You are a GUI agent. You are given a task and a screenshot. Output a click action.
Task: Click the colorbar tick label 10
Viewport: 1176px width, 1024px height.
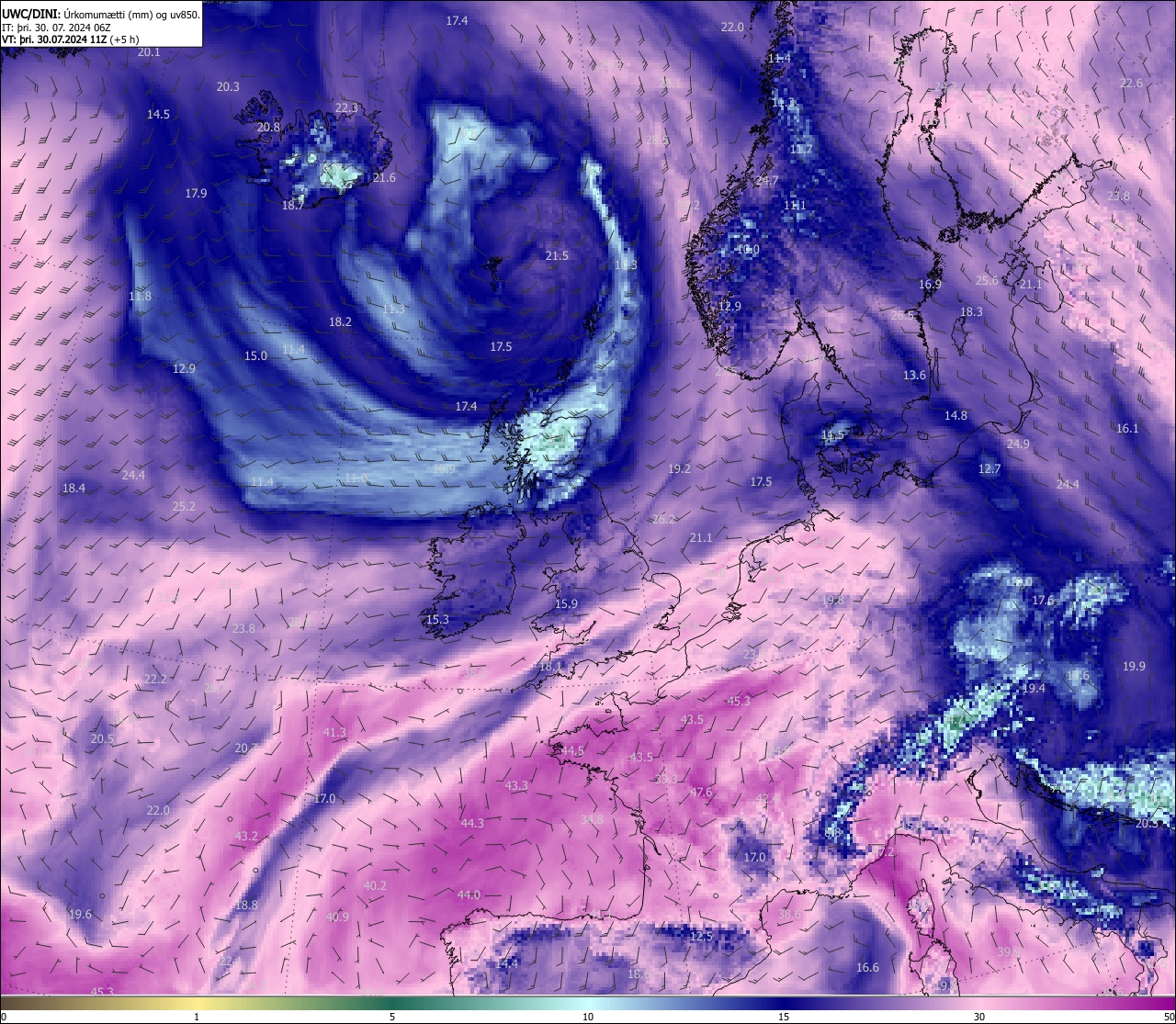pyautogui.click(x=588, y=1017)
